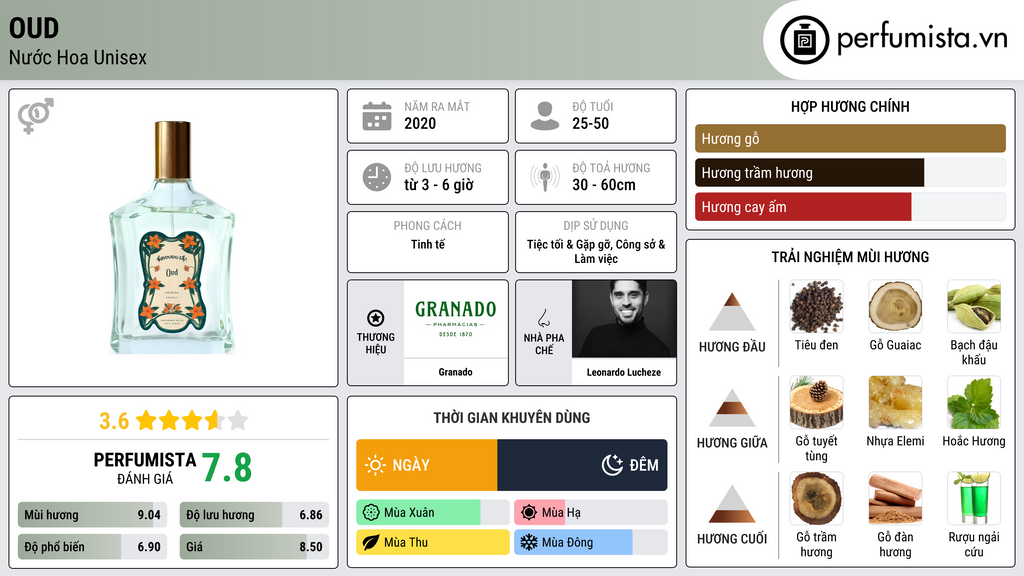This screenshot has width=1024, height=576.
Task: Click the Mùi hương 9.04 score bar
Action: point(92,515)
